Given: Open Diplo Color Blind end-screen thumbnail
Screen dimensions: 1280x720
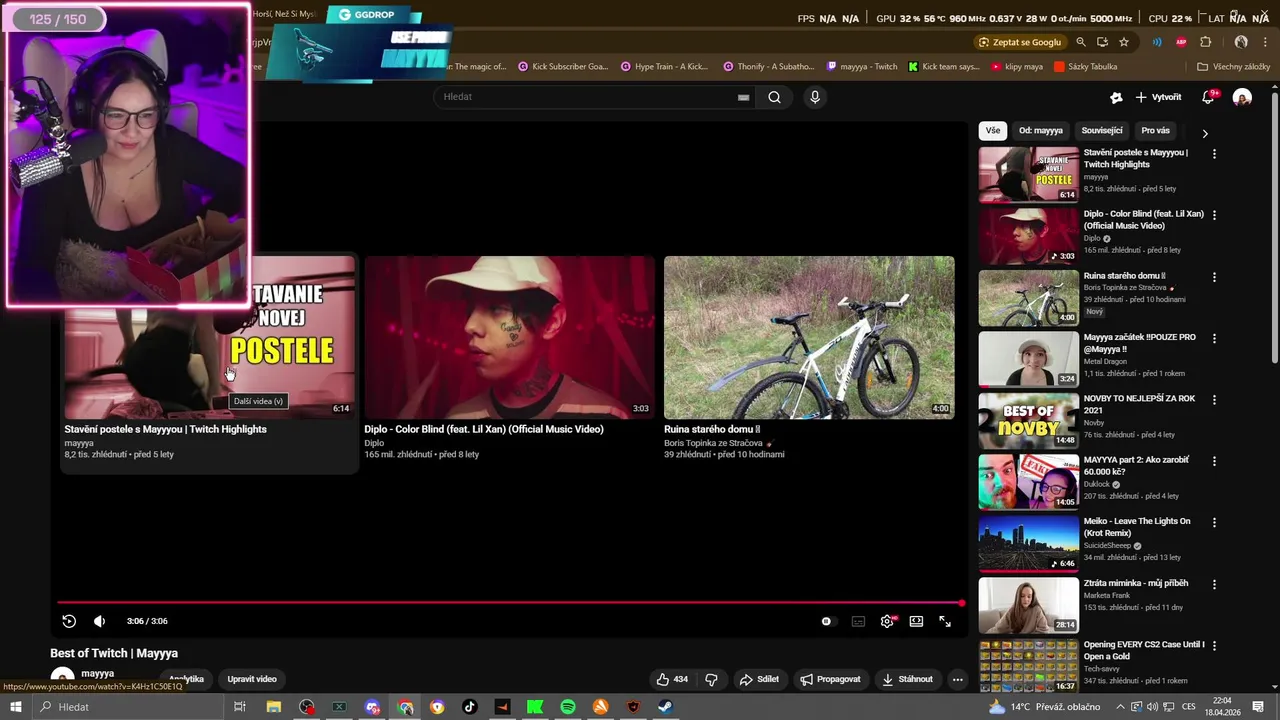Looking at the screenshot, I should 509,337.
